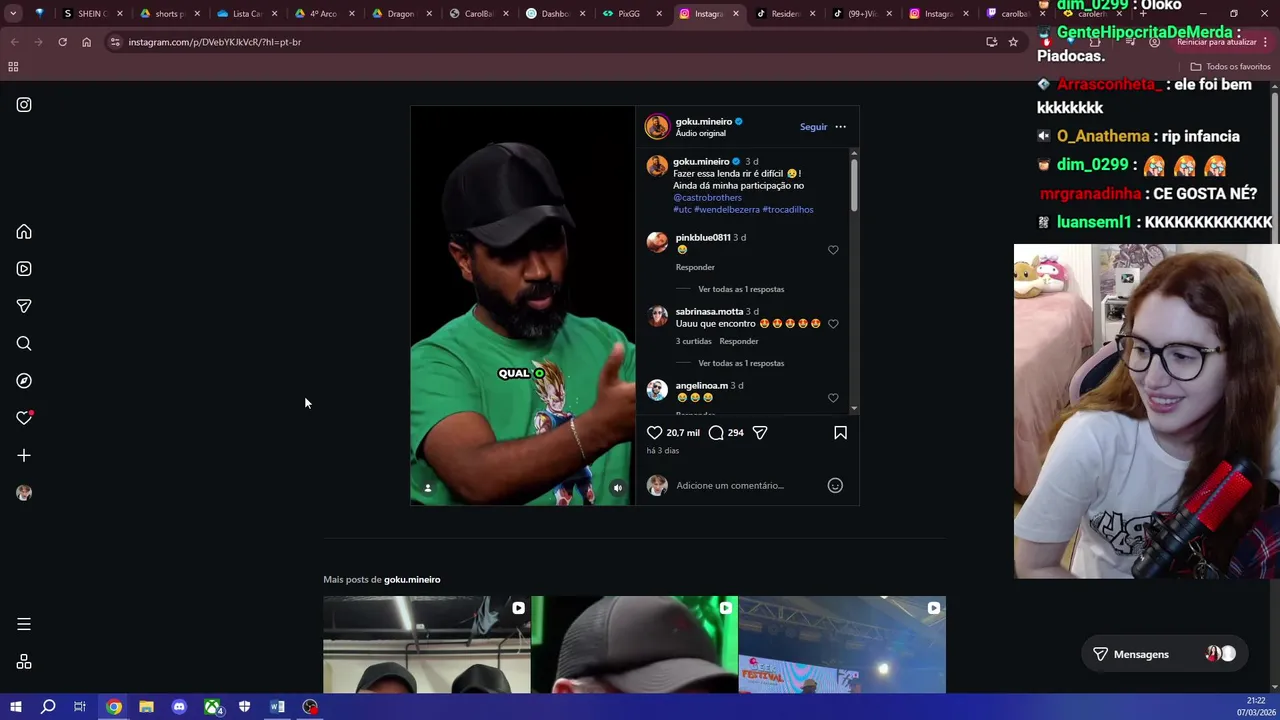View the 20,7 mil likes count

click(x=683, y=433)
